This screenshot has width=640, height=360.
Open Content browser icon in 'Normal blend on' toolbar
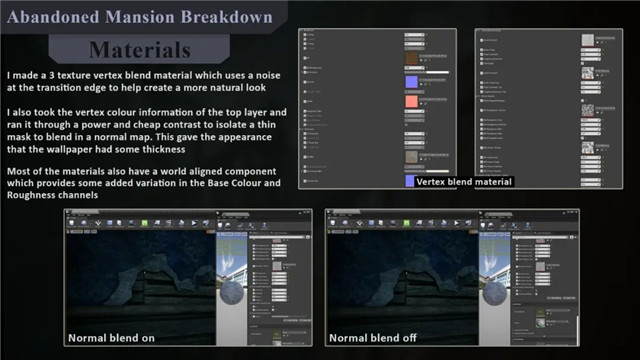click(x=110, y=223)
